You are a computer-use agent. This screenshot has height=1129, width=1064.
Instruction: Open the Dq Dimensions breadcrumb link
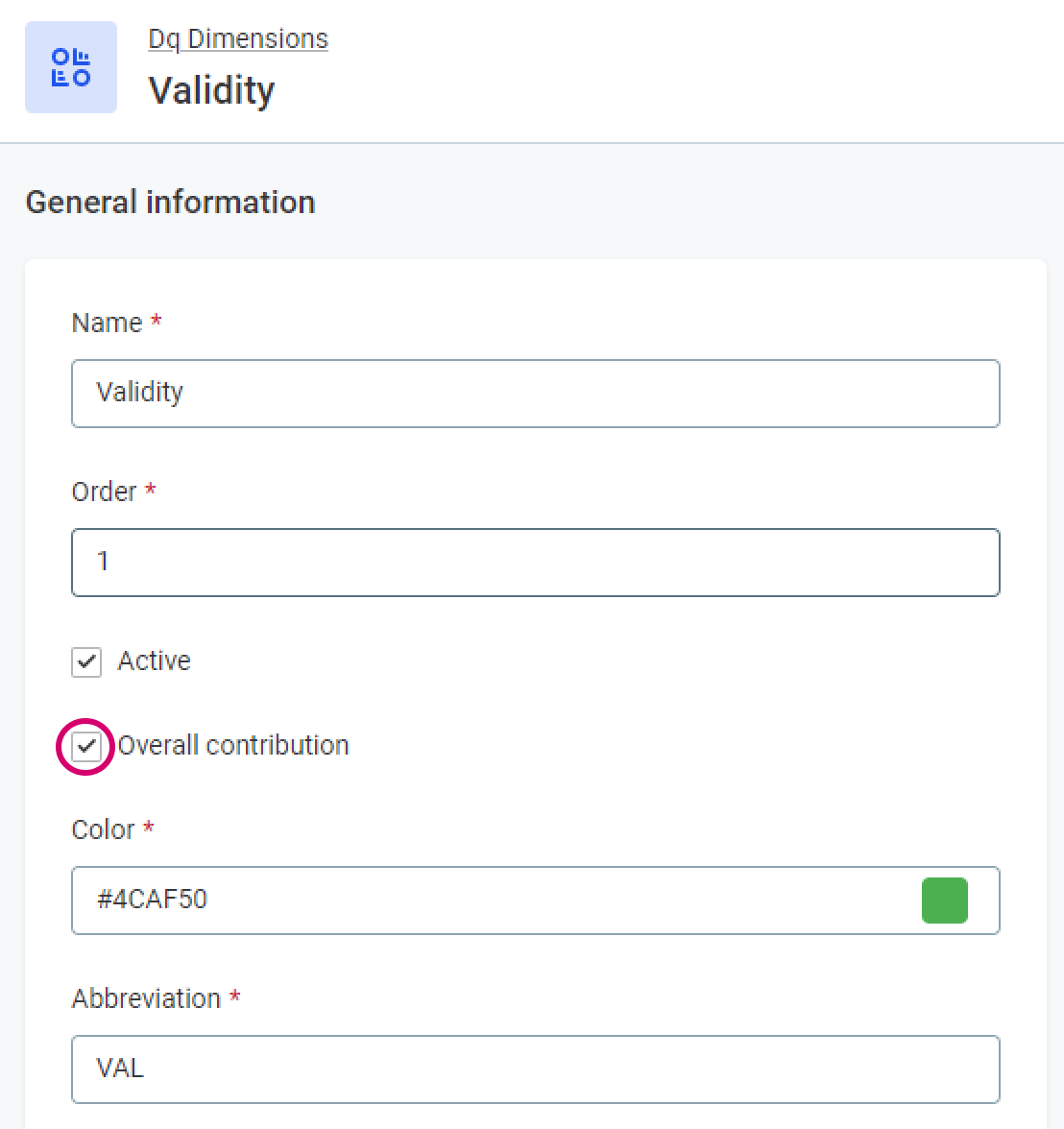(238, 38)
